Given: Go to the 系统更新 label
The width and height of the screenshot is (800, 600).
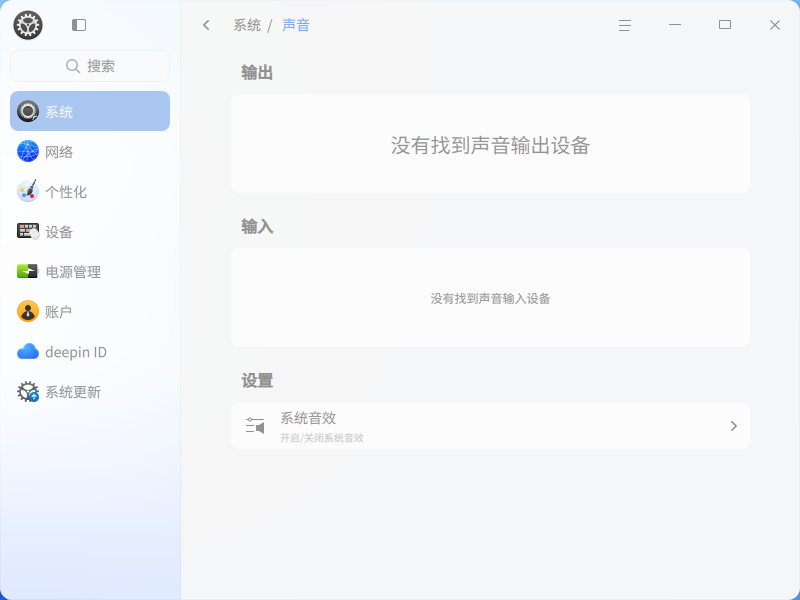Looking at the screenshot, I should (73, 392).
